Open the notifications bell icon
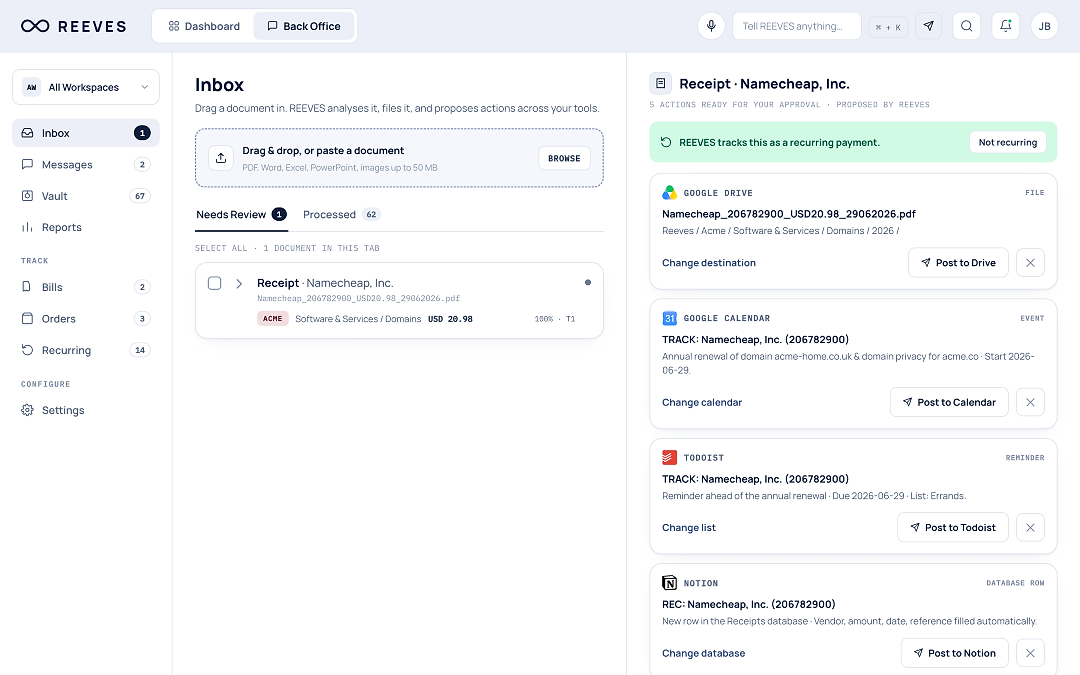 click(1006, 26)
